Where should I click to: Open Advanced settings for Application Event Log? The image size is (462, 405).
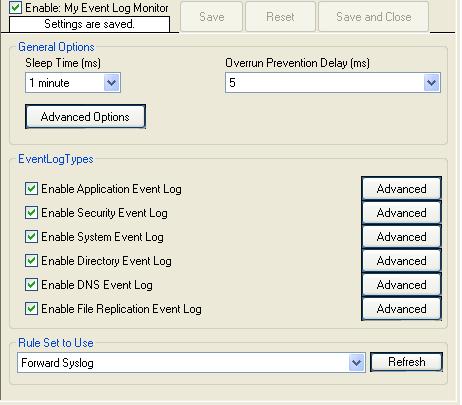point(401,189)
